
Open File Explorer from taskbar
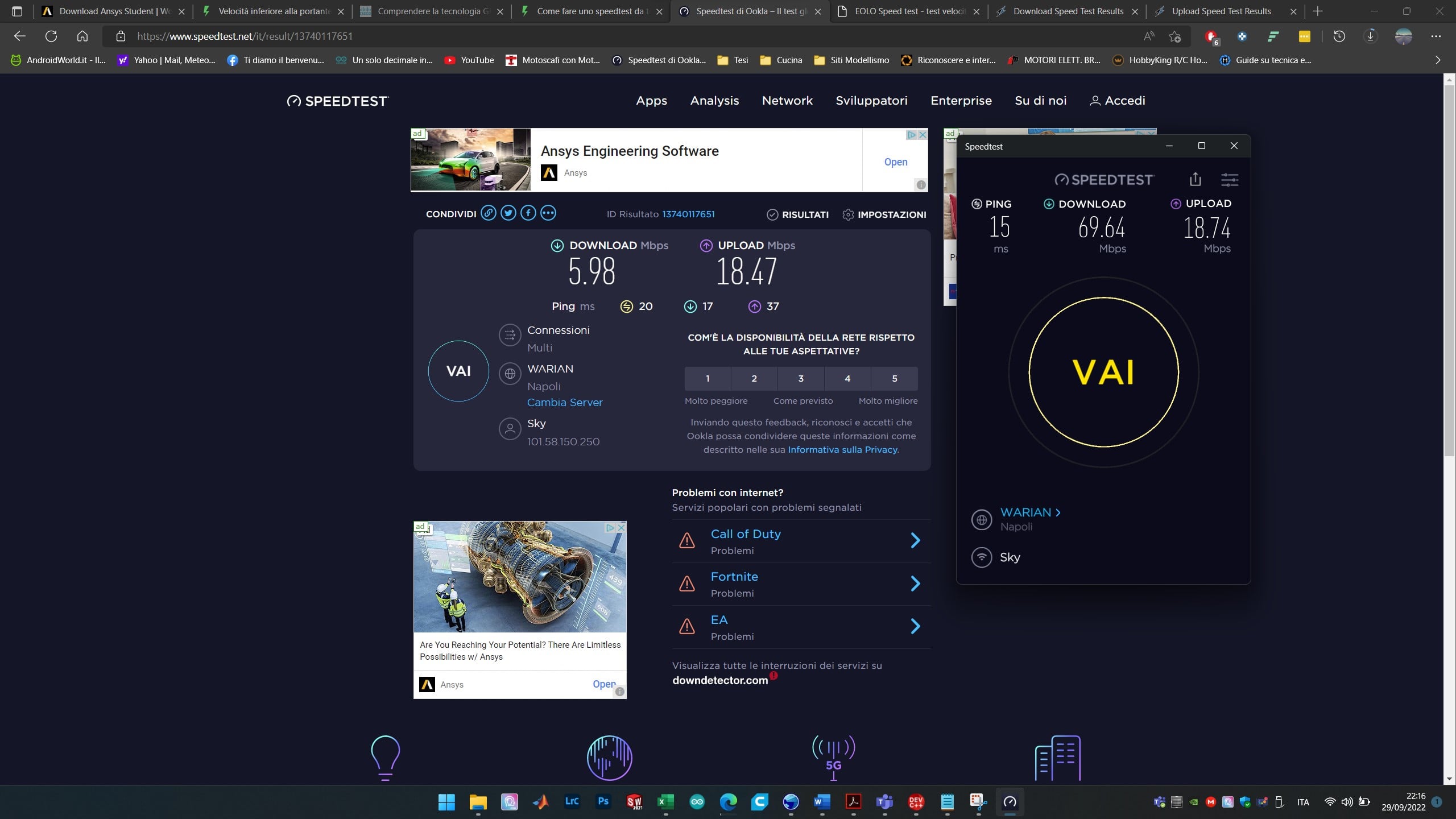(x=478, y=802)
